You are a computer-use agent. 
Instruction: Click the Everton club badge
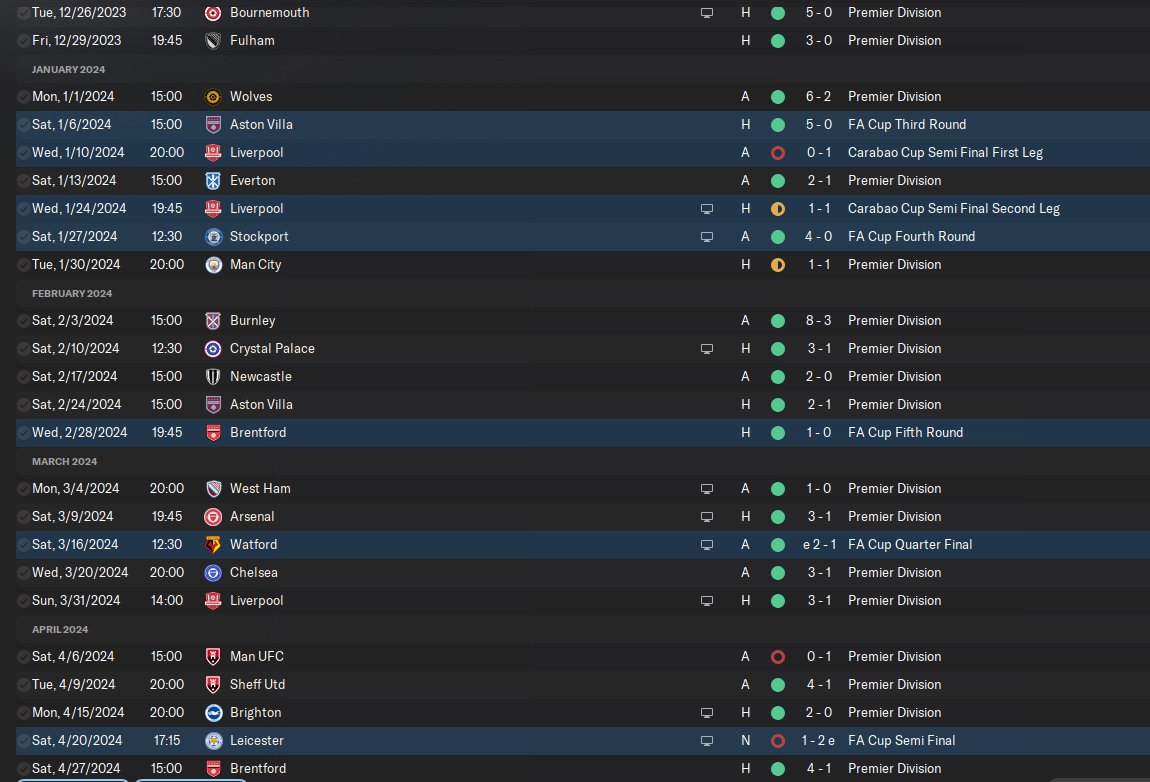click(212, 181)
